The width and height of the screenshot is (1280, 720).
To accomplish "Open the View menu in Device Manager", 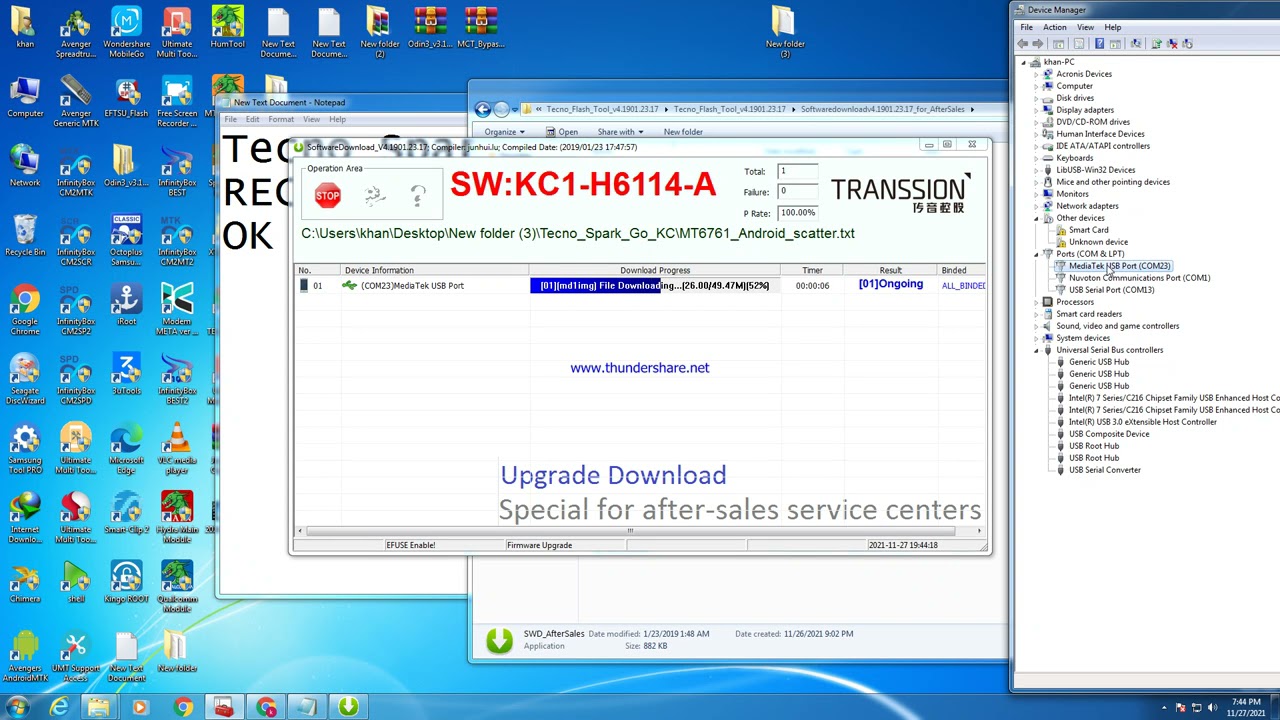I will point(1085,27).
